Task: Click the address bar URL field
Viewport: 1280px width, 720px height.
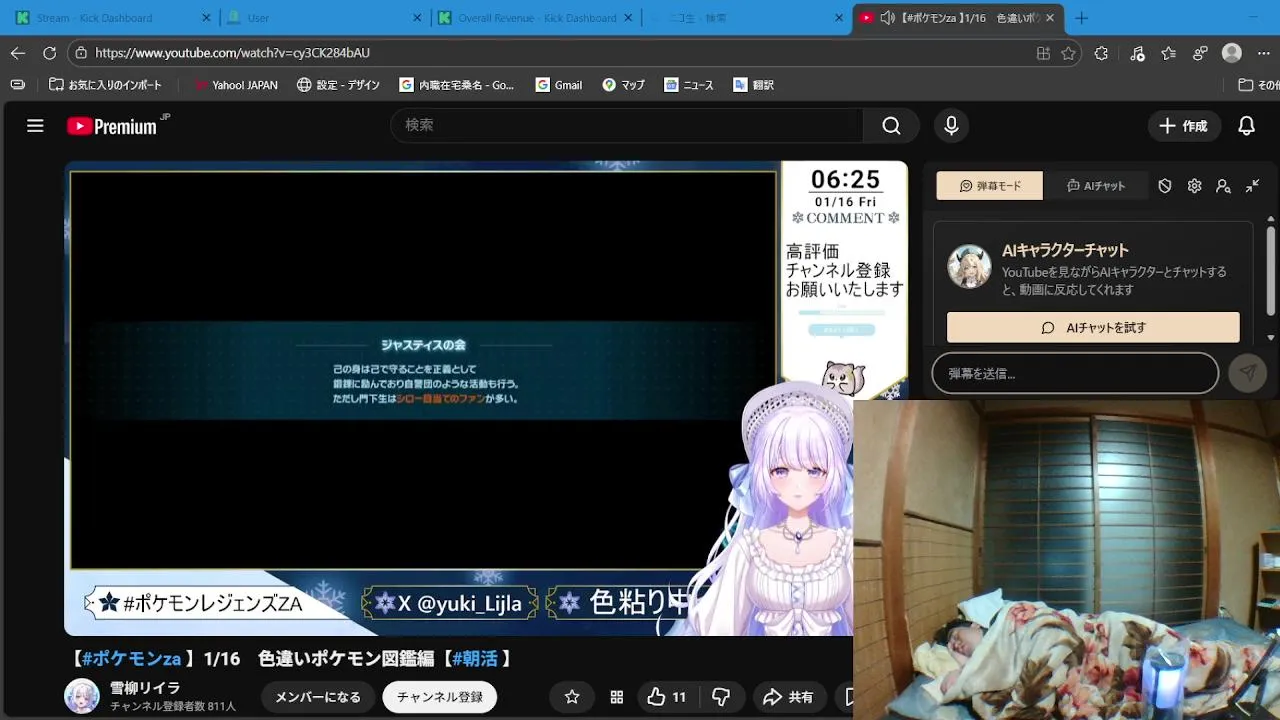Action: click(x=550, y=53)
